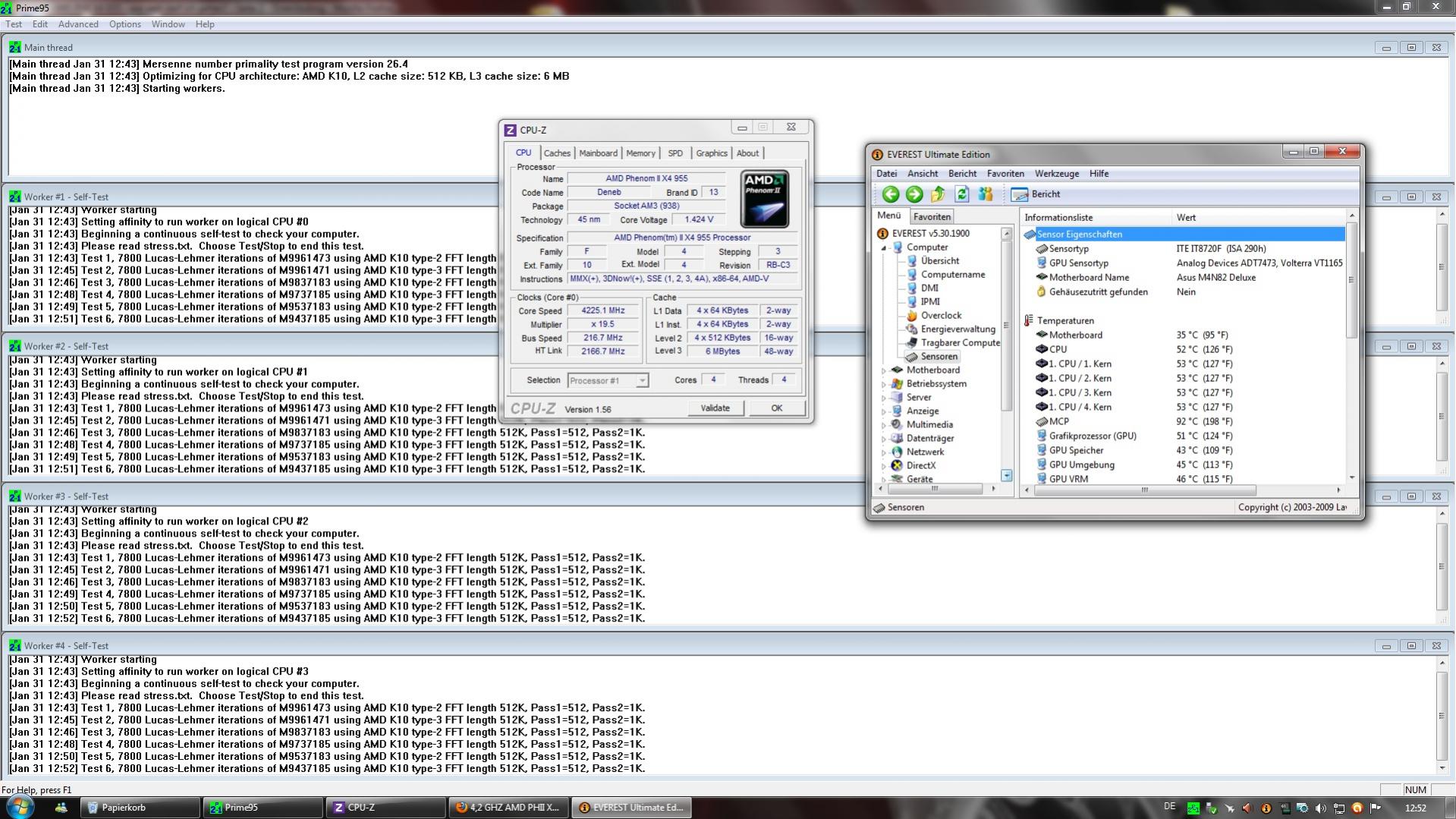
Task: Expand the DirectX tree node
Action: (x=884, y=466)
